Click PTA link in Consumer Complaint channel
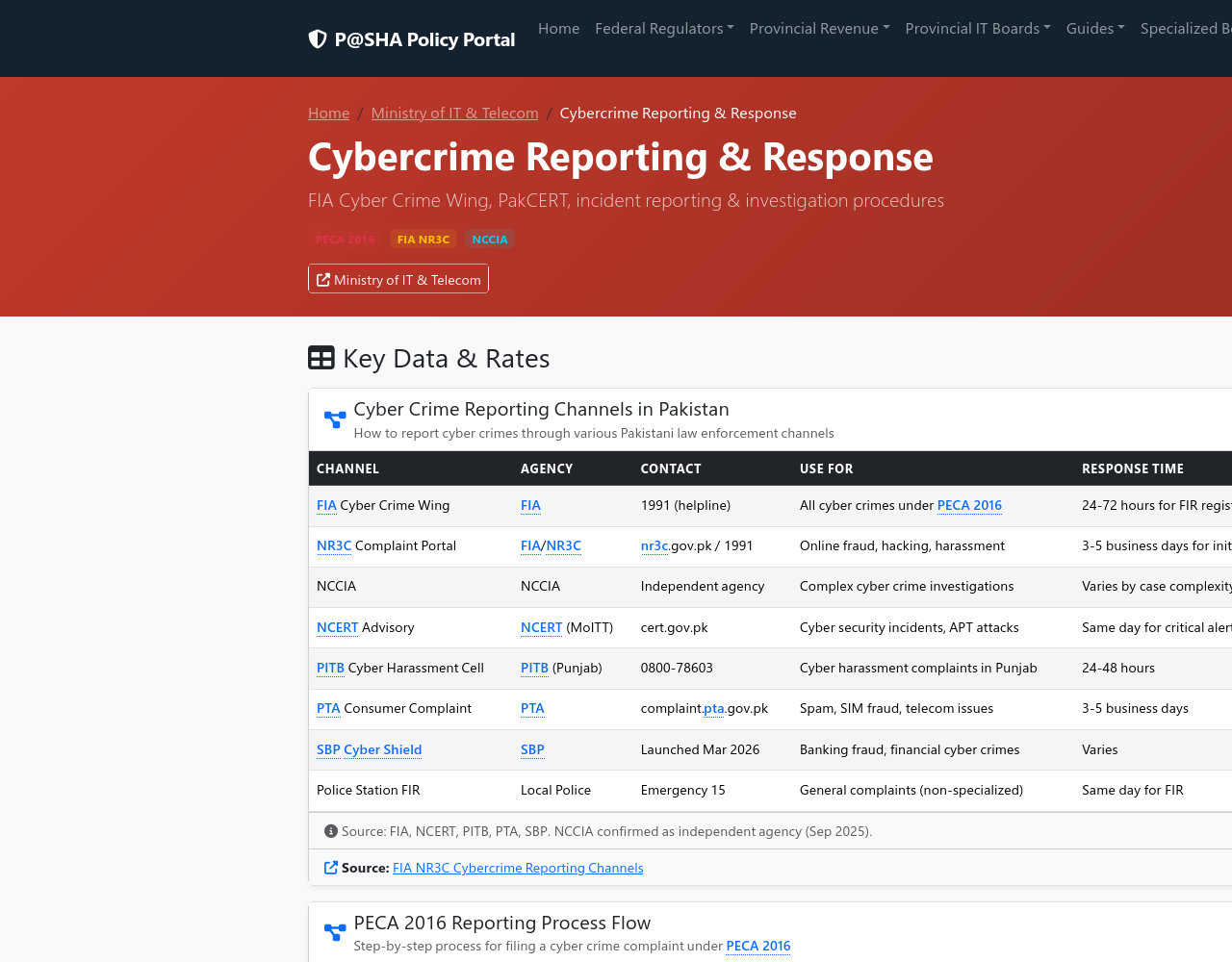The width and height of the screenshot is (1232, 962). 328,708
